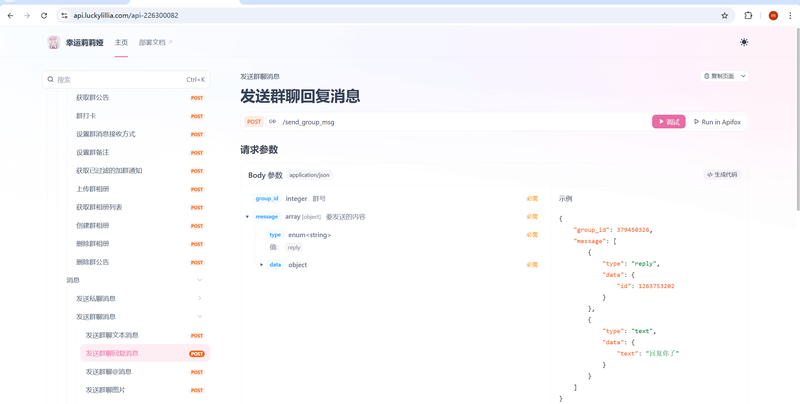The image size is (800, 404).
Task: Switch to the 主页 navigation tab
Action: click(121, 43)
